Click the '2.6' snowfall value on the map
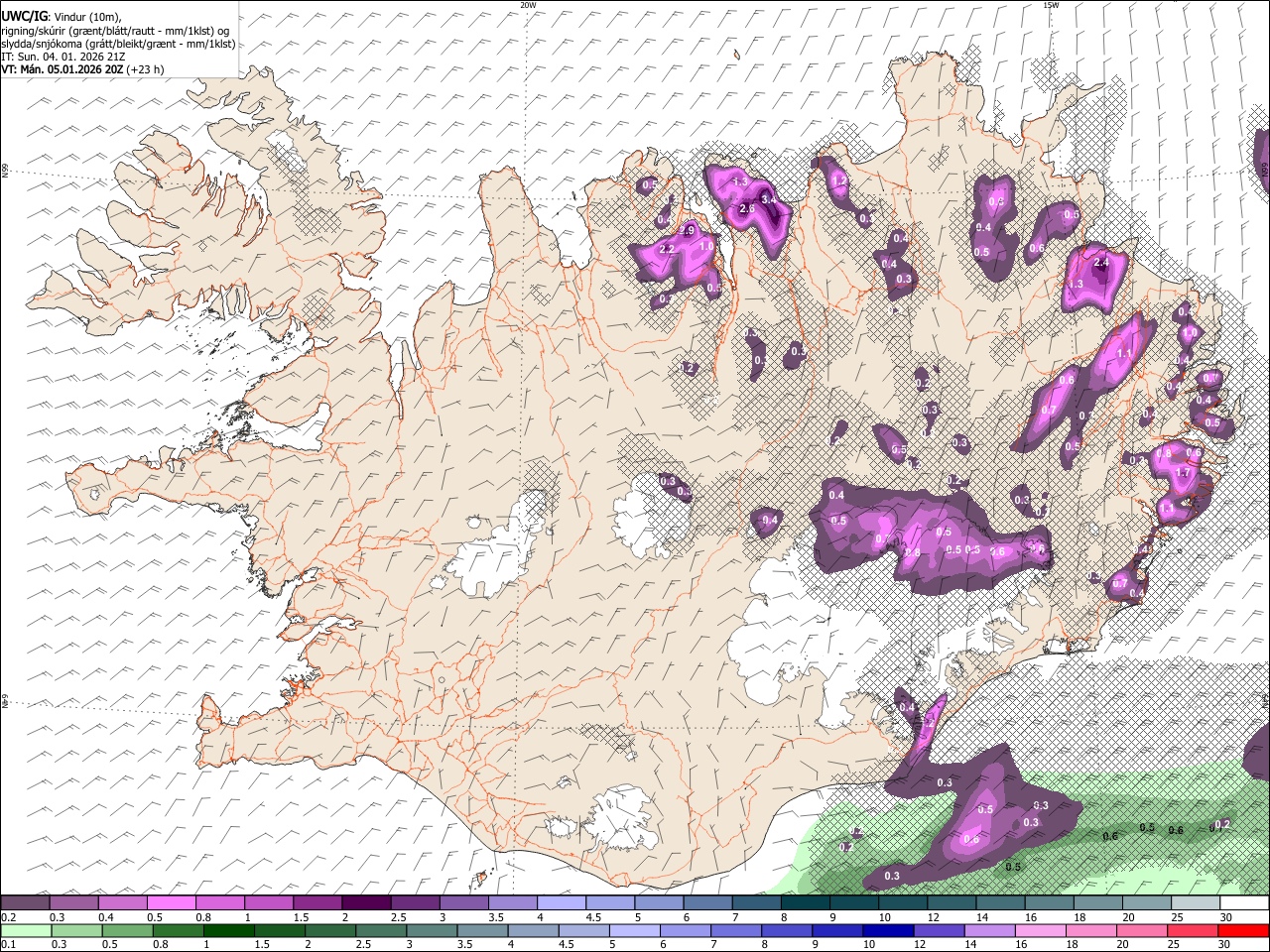 (747, 209)
